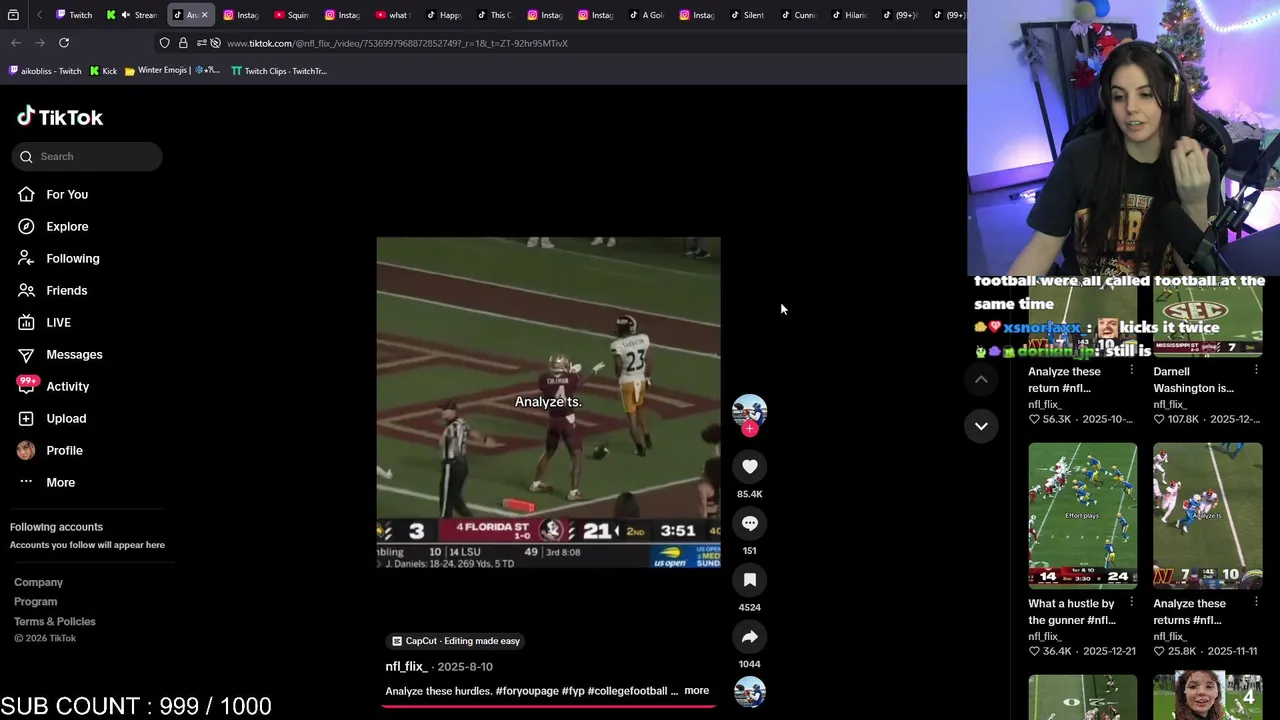Image resolution: width=1280 pixels, height=720 pixels.
Task: Click into the TikTok Search field
Action: tap(87, 156)
